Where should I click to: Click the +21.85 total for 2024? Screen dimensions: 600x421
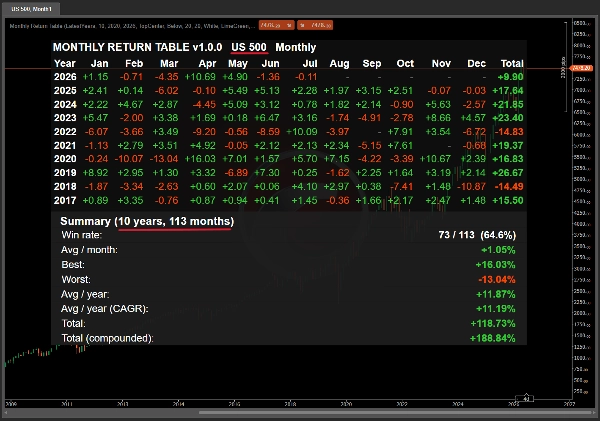click(x=508, y=104)
